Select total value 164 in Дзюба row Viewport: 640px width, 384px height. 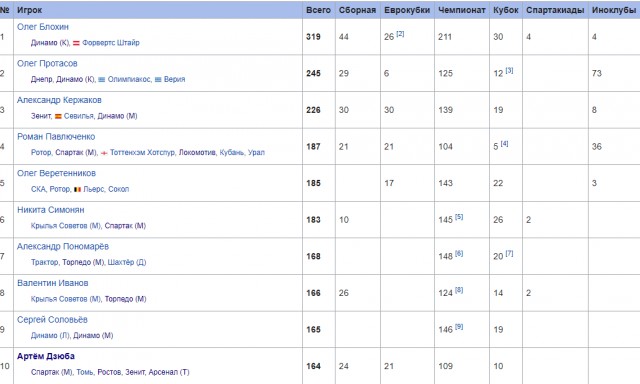point(313,366)
